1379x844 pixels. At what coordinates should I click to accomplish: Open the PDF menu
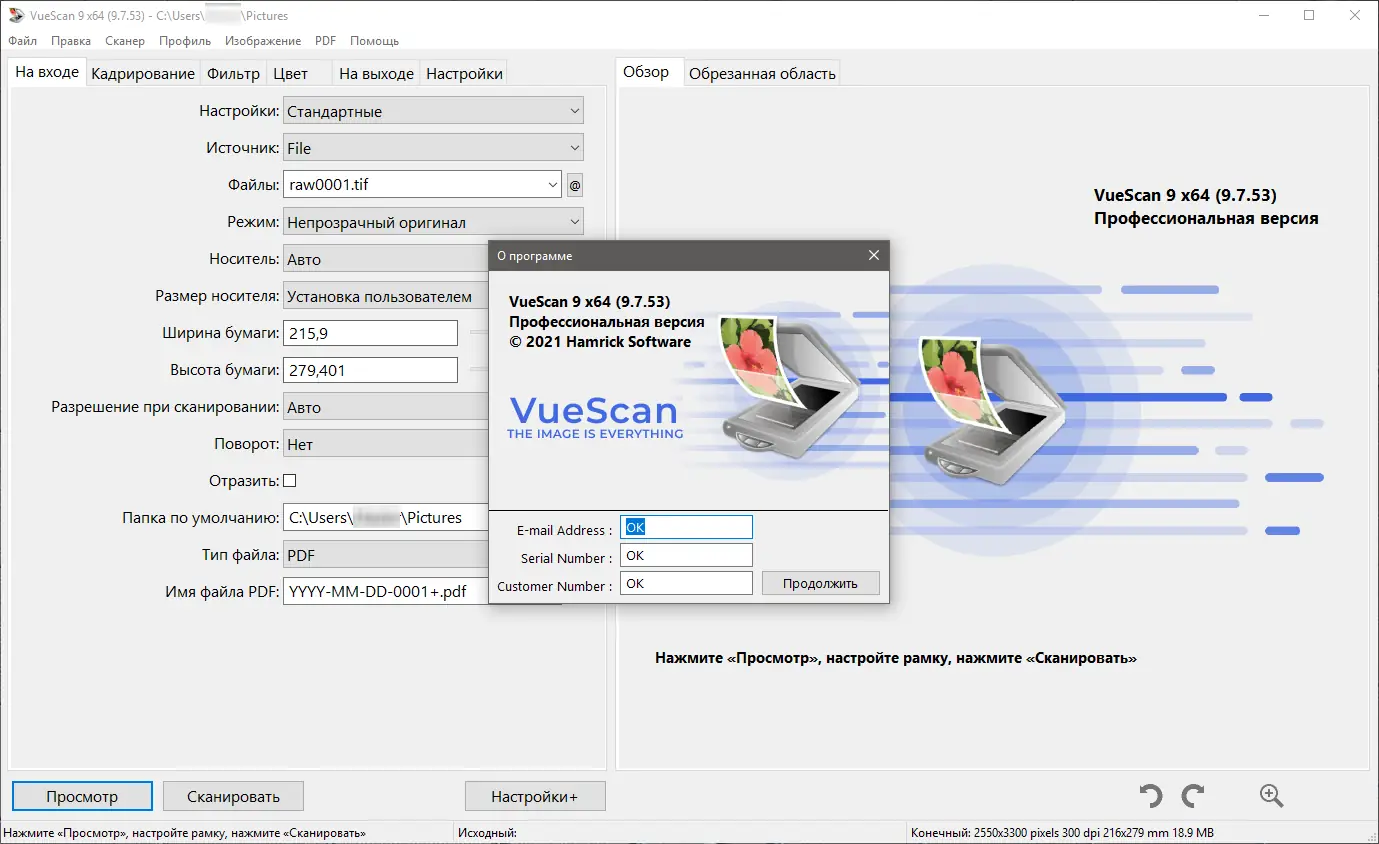pos(325,41)
